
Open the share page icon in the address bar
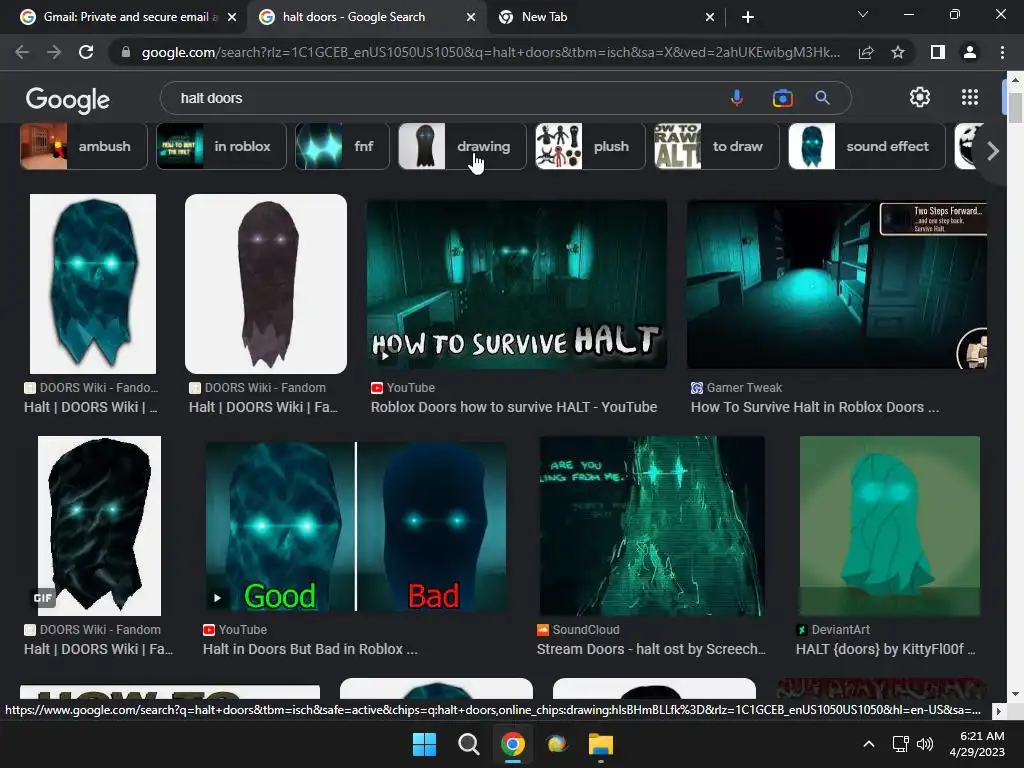click(x=866, y=52)
